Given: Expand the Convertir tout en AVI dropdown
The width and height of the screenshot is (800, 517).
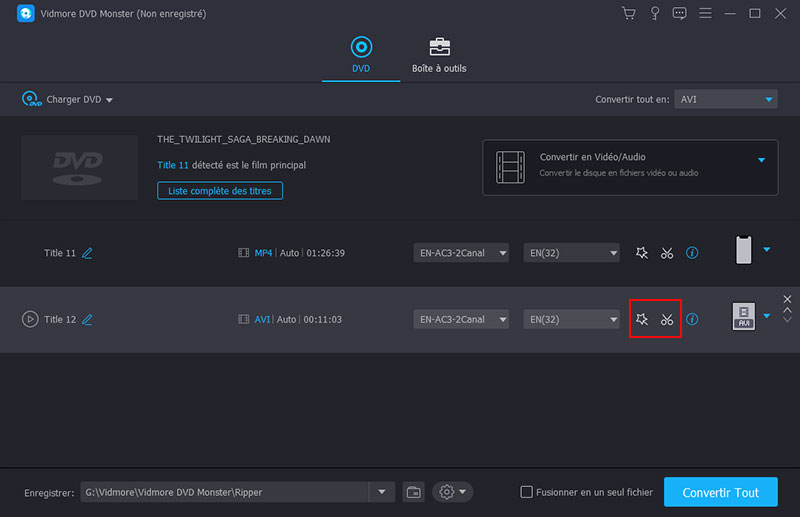Looking at the screenshot, I should point(725,99).
